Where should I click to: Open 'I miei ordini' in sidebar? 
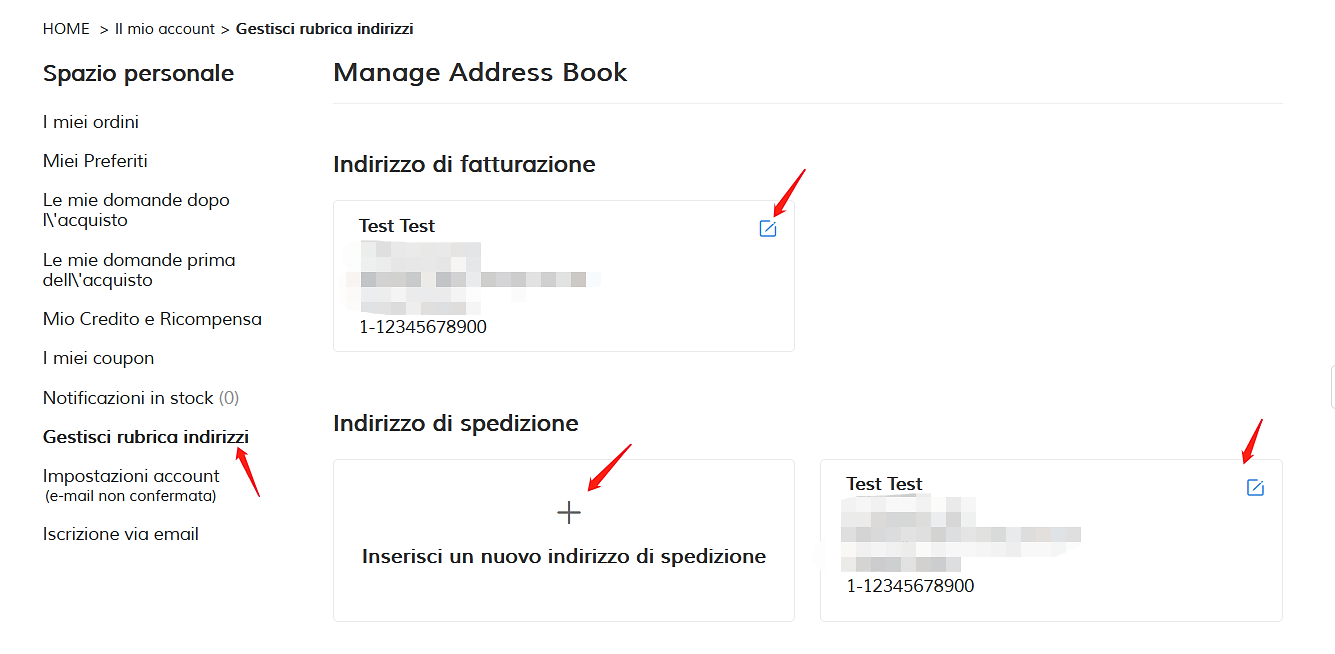(x=91, y=122)
